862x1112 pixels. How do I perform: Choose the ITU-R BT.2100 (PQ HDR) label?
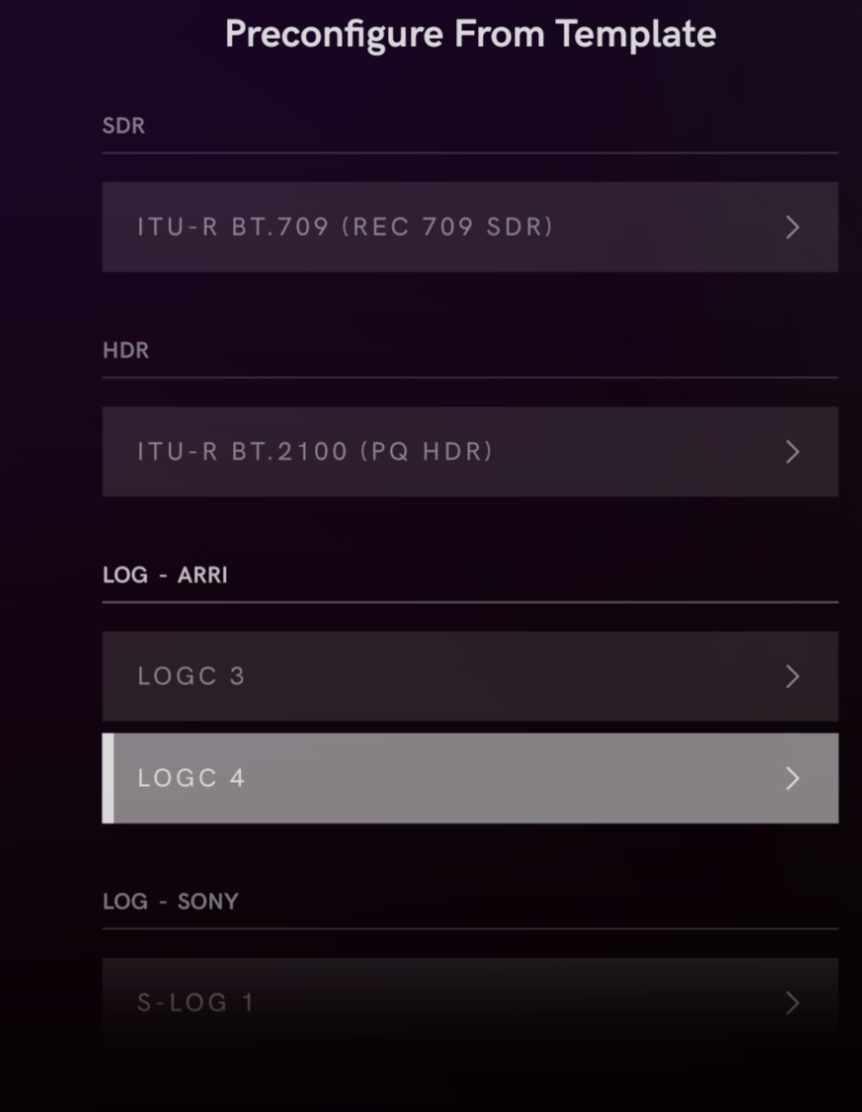pos(315,452)
